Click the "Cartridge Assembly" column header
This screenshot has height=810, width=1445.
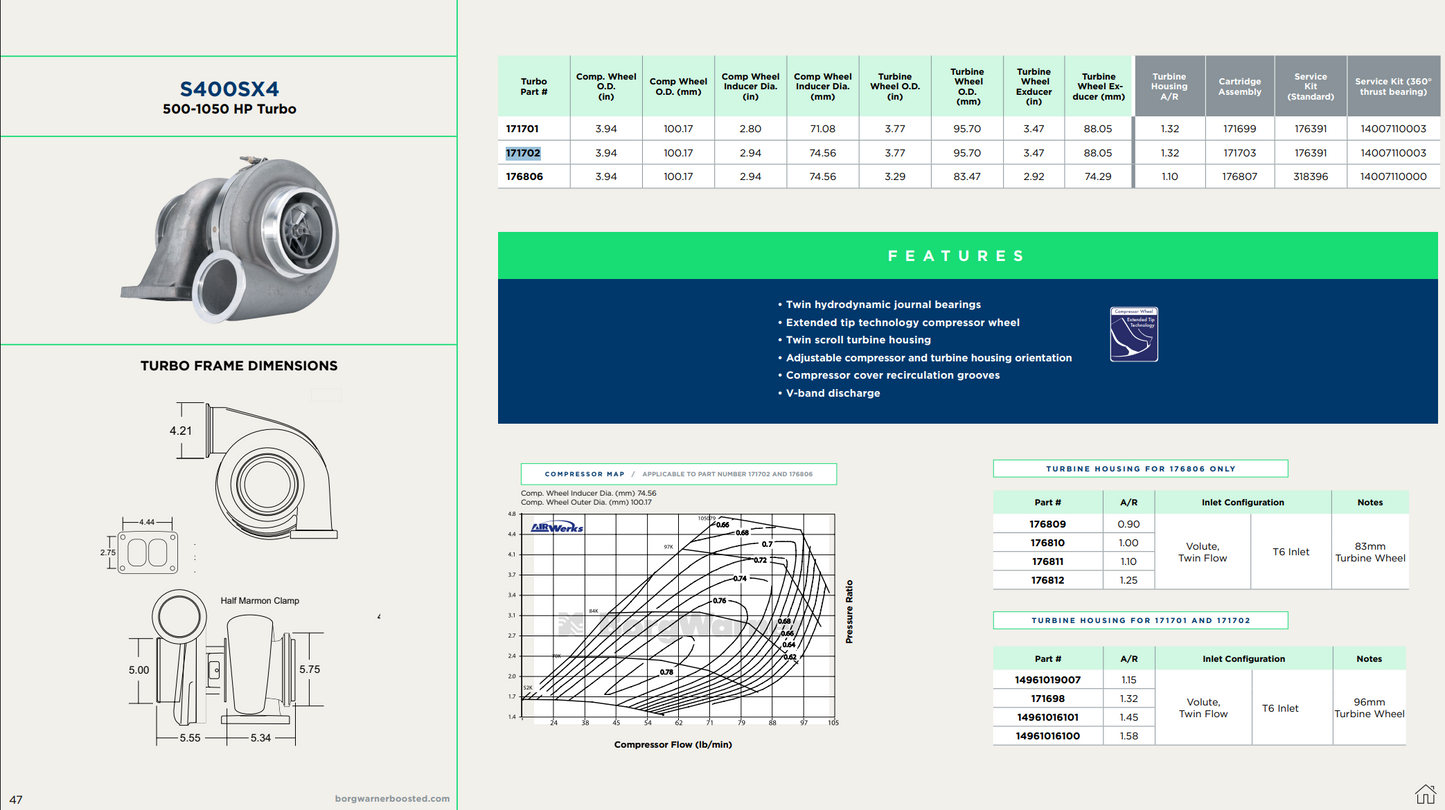click(x=1239, y=87)
